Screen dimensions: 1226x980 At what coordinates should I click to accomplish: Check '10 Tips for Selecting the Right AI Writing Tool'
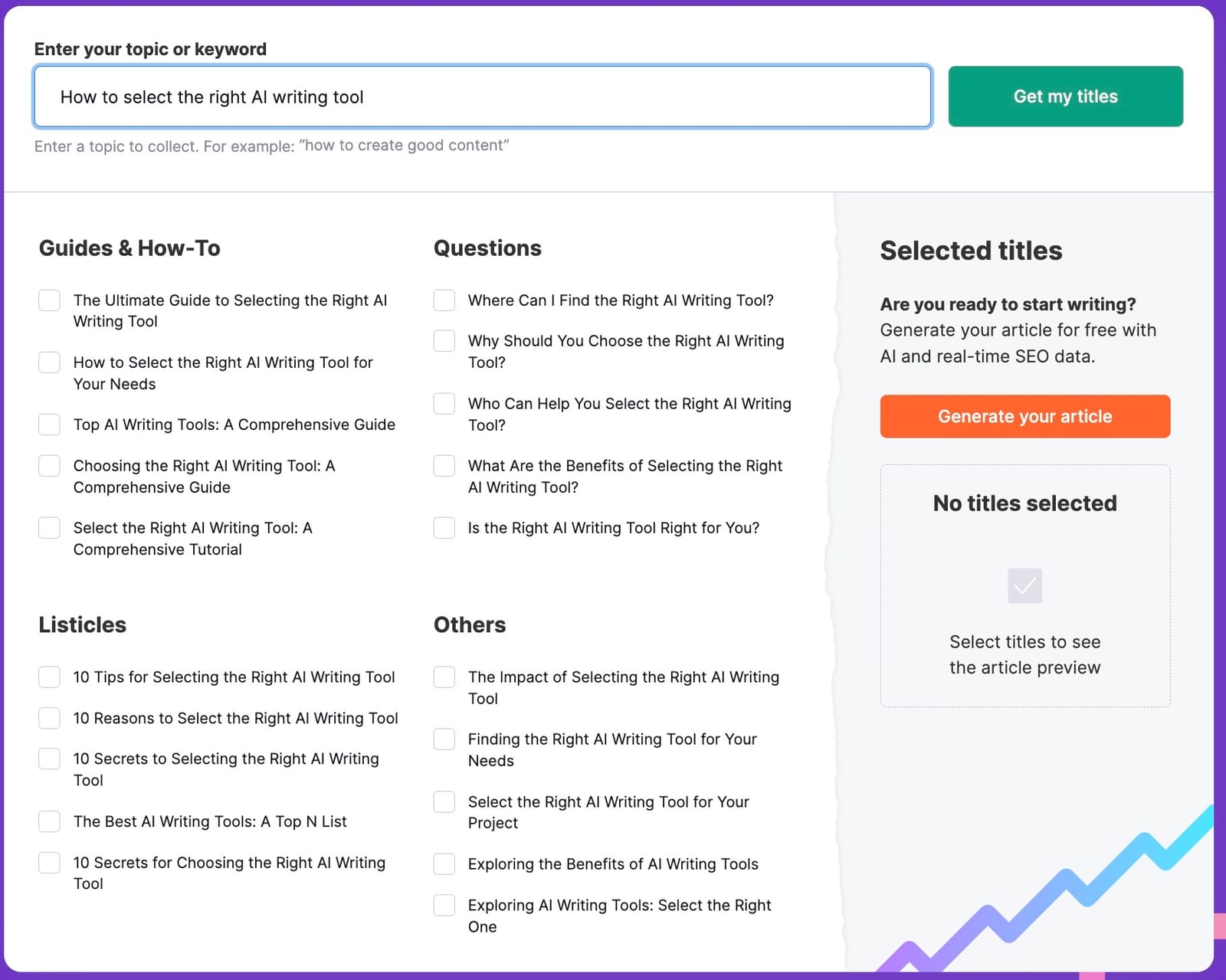[x=49, y=677]
